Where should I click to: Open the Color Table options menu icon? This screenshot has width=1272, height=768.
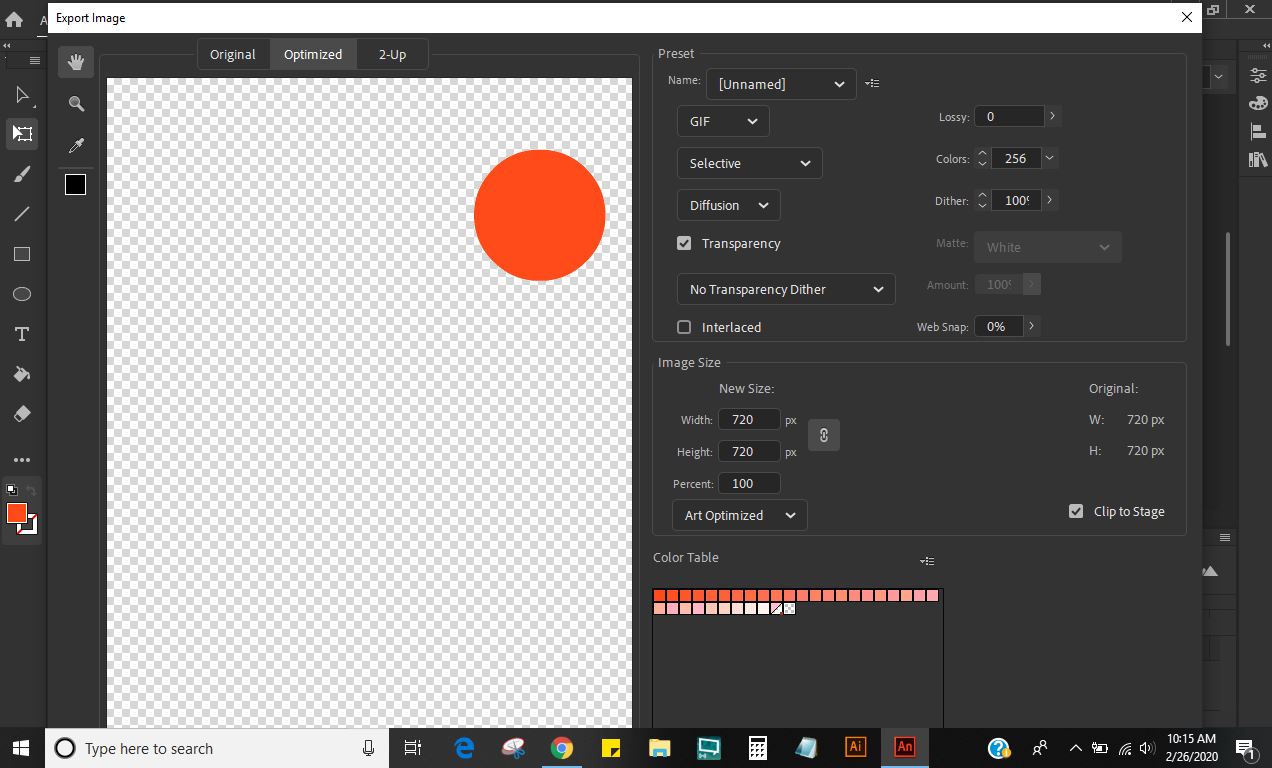[927, 561]
